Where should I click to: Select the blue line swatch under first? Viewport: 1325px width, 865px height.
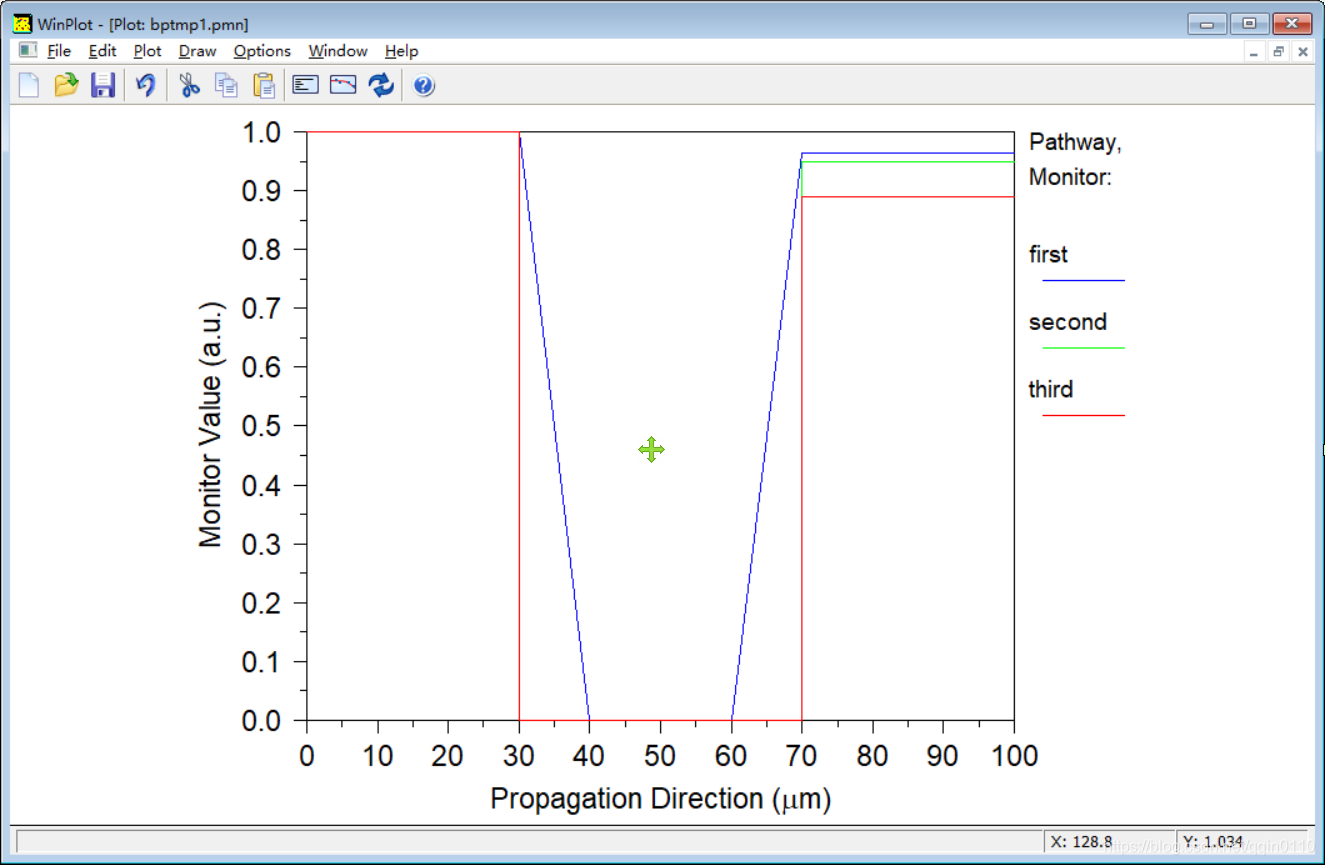click(x=1083, y=281)
